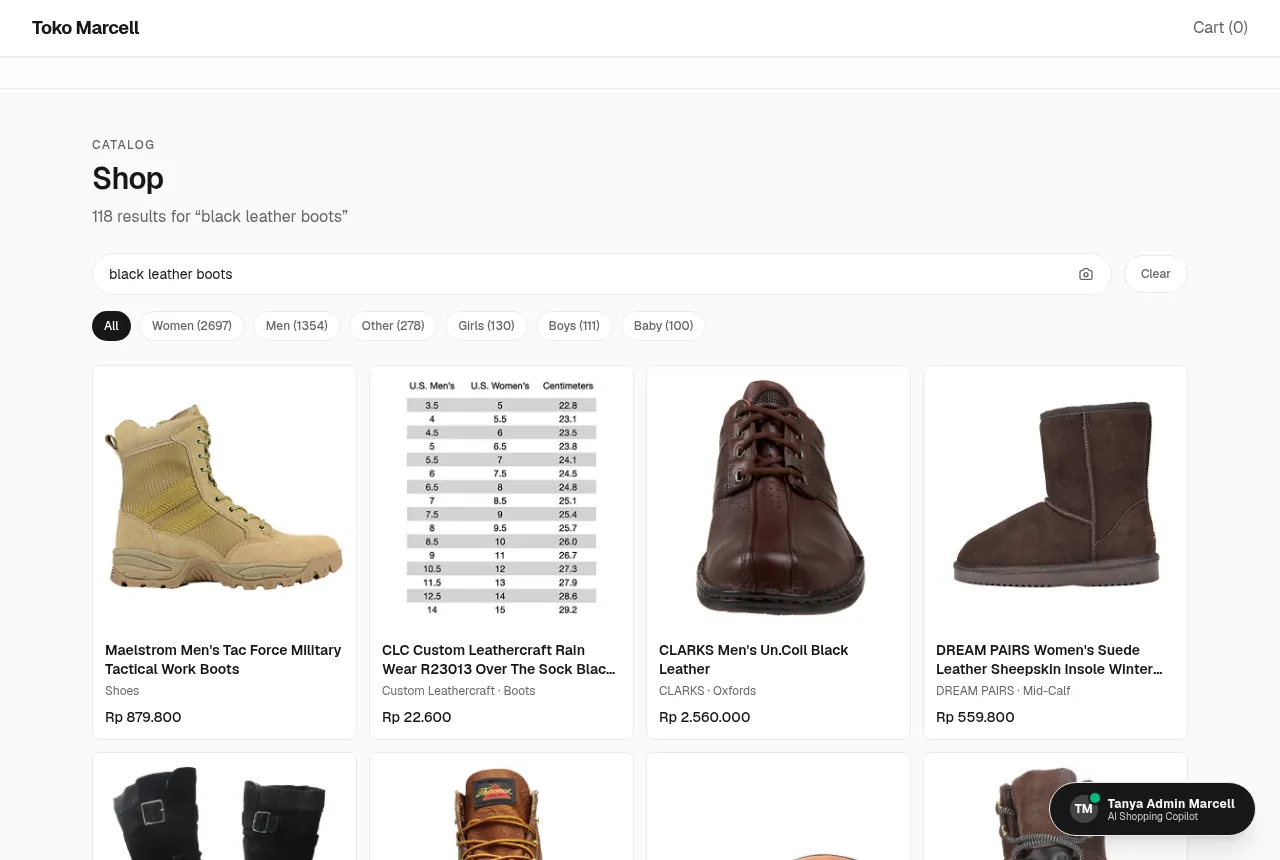This screenshot has height=860, width=1280.
Task: Open the Maelstrom tactical boot image
Action: 224,497
